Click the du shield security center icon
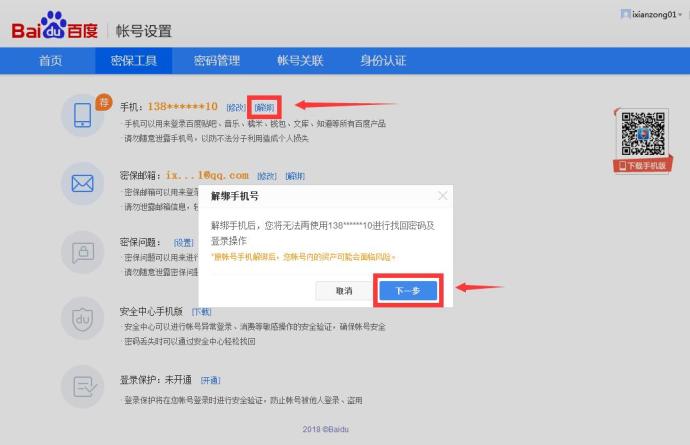Screen dimensions: 690x445 [82, 318]
